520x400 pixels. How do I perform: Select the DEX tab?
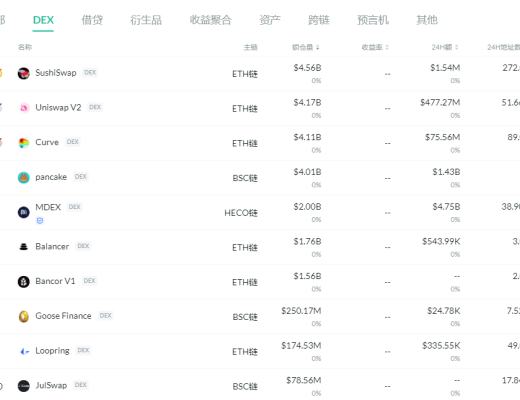43,20
